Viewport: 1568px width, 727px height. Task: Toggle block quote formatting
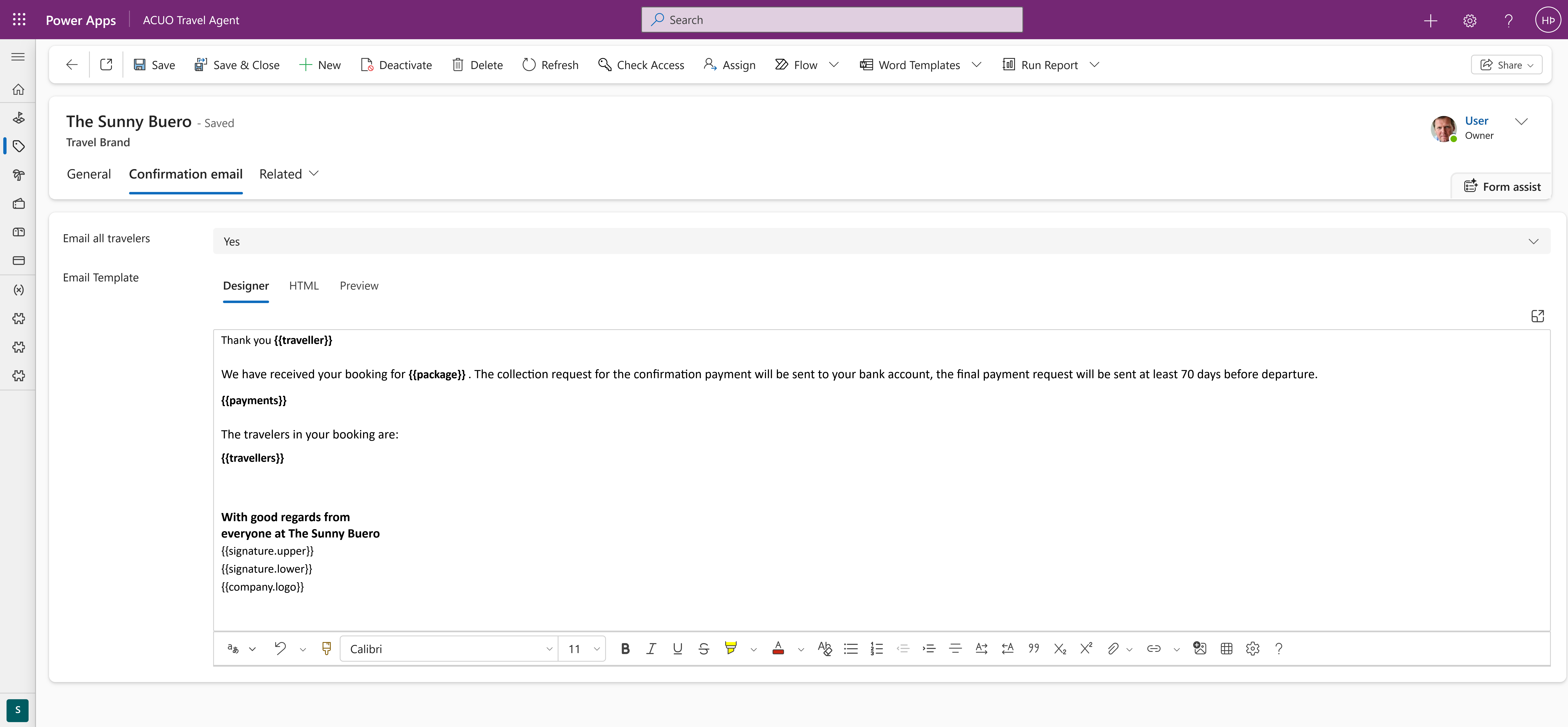click(1033, 648)
